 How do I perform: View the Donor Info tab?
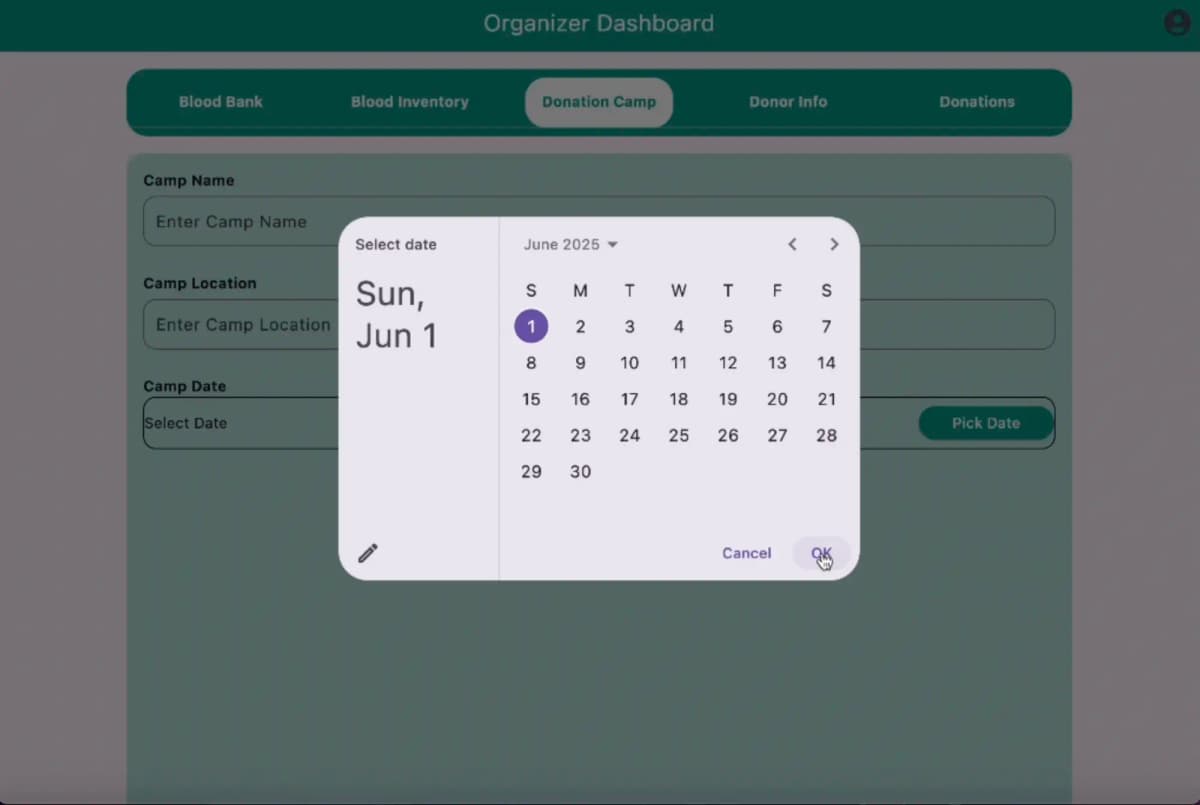tap(788, 102)
